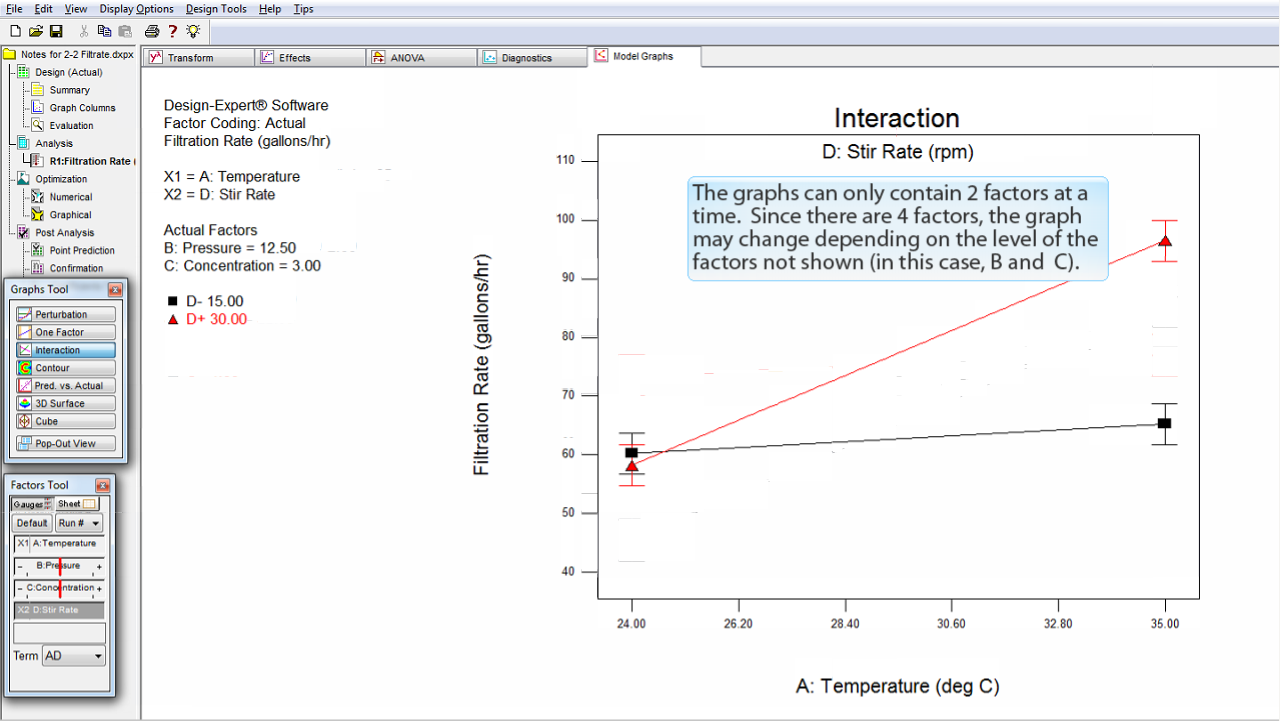1280x721 pixels.
Task: Choose the Contour graph button
Action: (66, 368)
